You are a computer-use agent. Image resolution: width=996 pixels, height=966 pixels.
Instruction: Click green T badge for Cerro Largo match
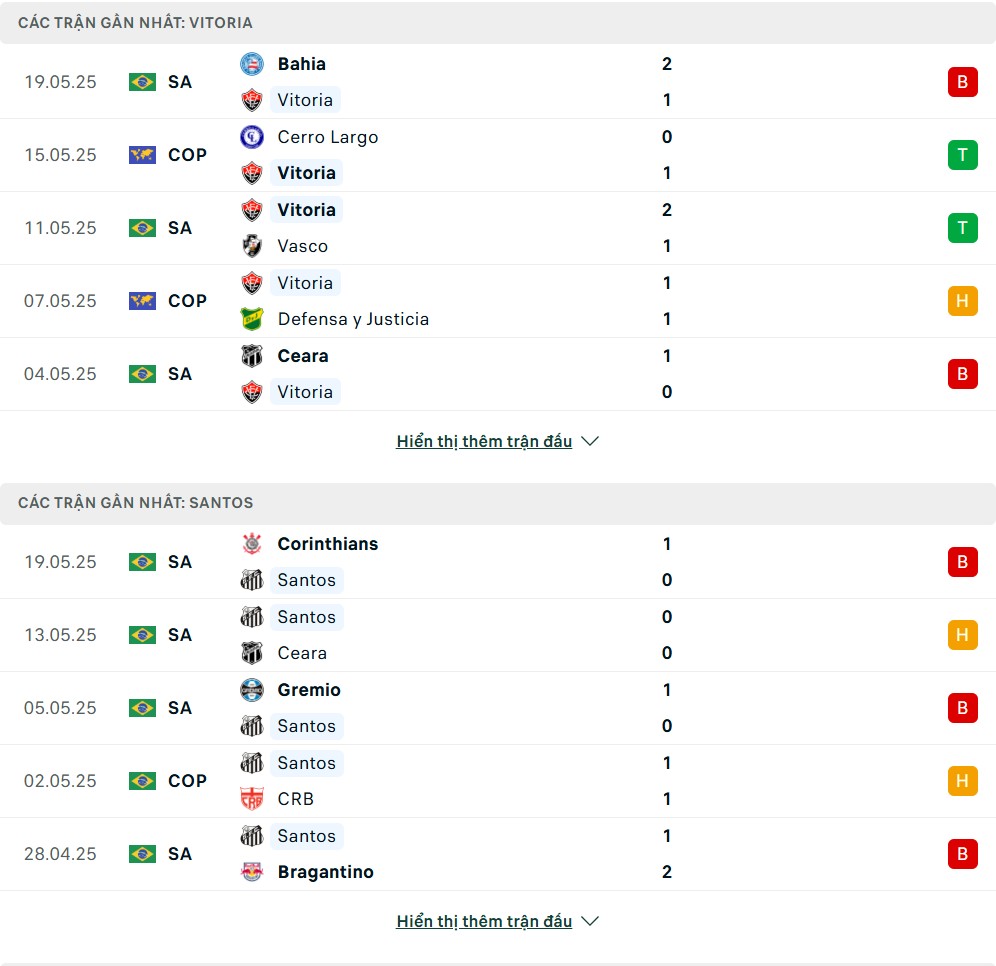click(x=962, y=155)
